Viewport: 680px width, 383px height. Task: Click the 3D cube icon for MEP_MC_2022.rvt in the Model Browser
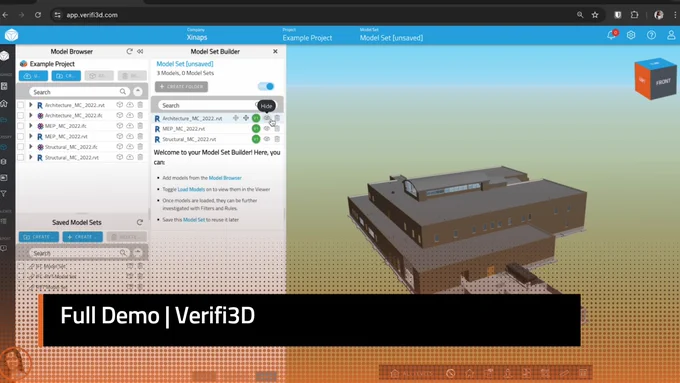(120, 136)
